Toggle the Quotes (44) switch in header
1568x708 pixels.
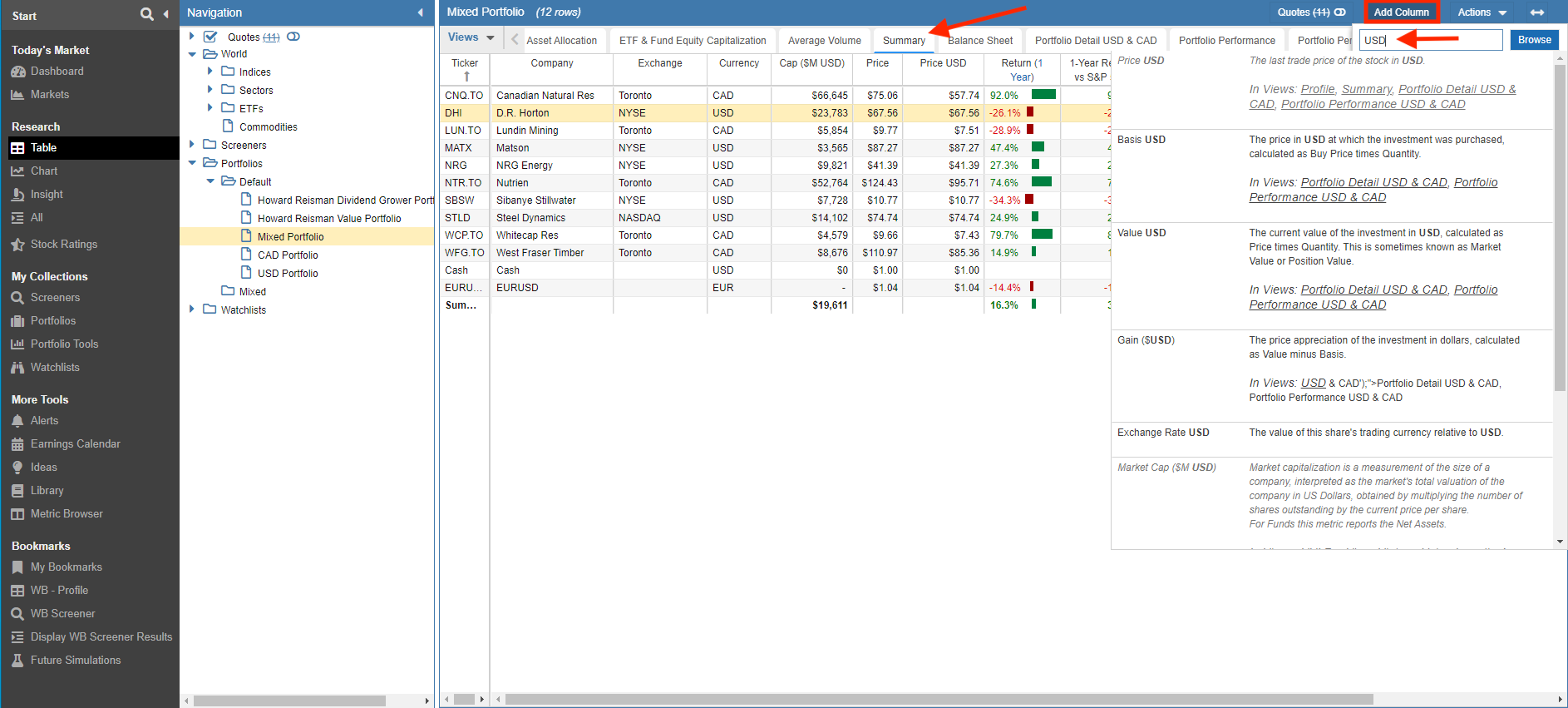click(x=1340, y=12)
